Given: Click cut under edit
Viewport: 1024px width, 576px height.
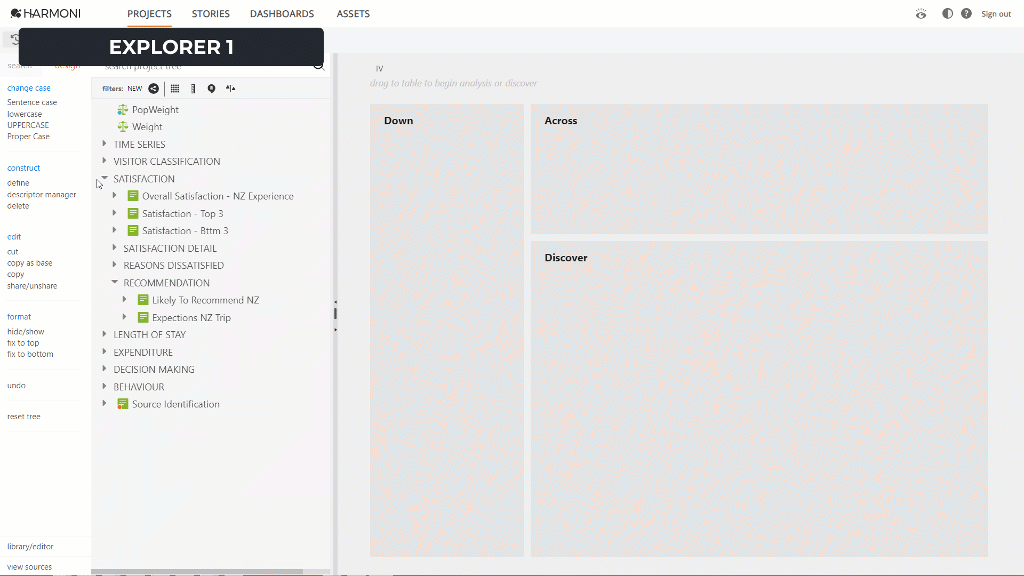Looking at the screenshot, I should click(12, 251).
